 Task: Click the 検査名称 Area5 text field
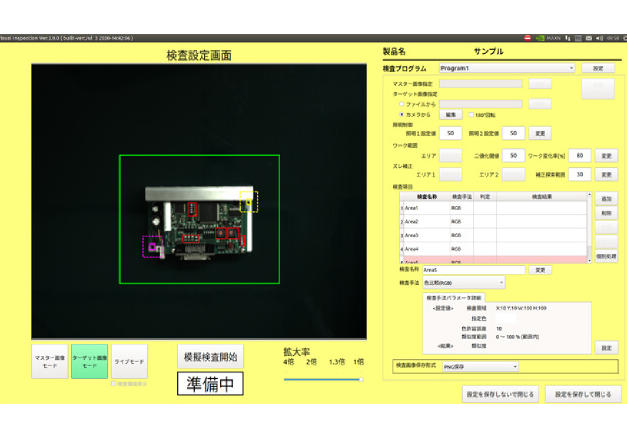(473, 270)
